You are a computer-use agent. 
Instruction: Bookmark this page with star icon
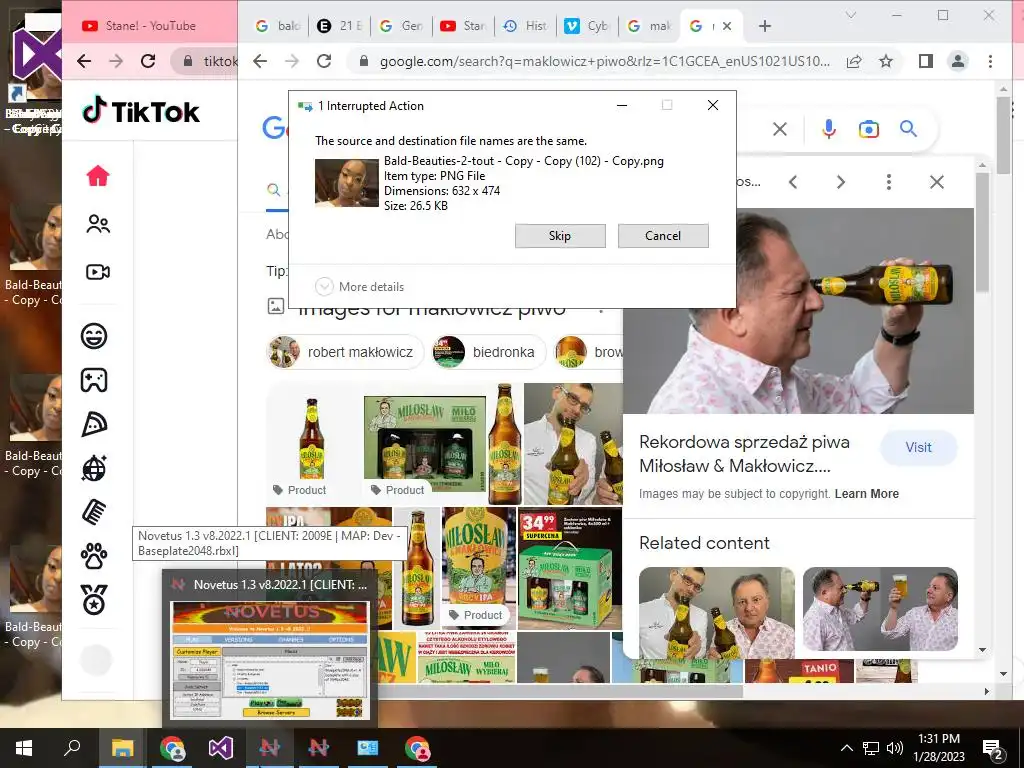click(886, 61)
